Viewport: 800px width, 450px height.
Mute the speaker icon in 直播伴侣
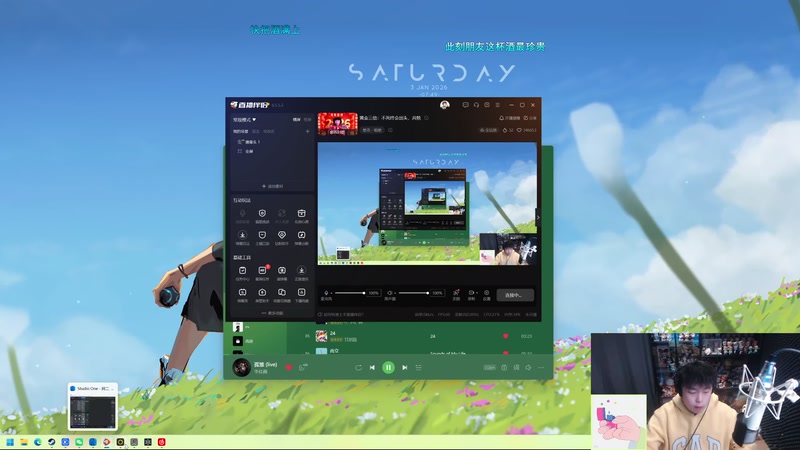(x=390, y=293)
